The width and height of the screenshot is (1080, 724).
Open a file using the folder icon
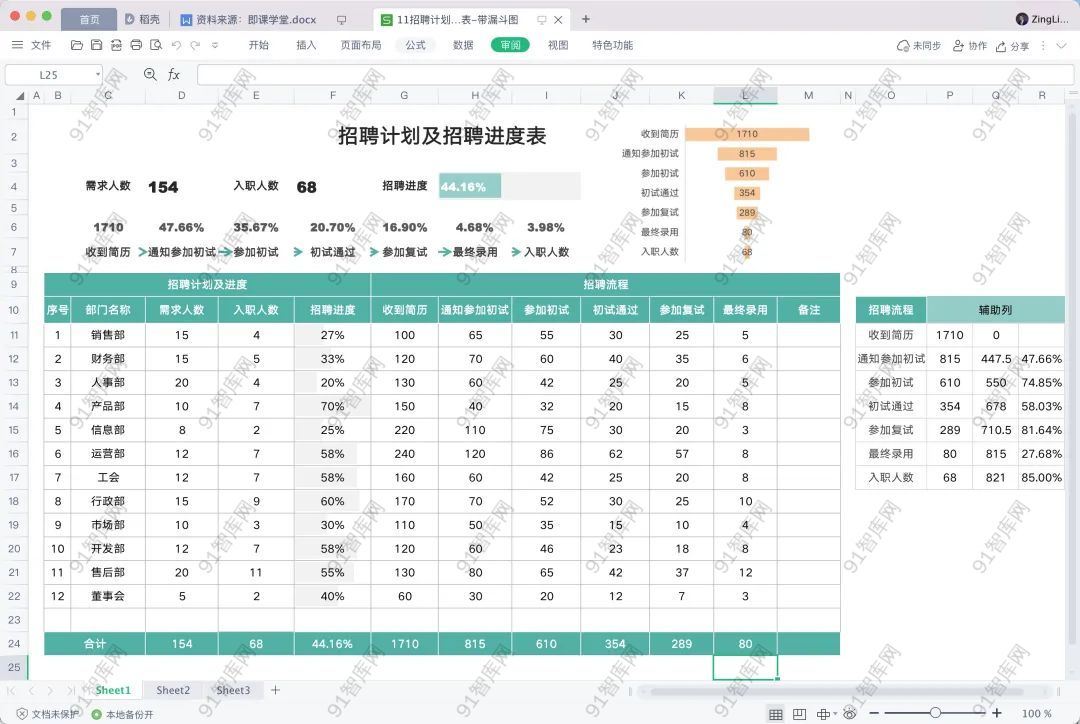(x=77, y=45)
